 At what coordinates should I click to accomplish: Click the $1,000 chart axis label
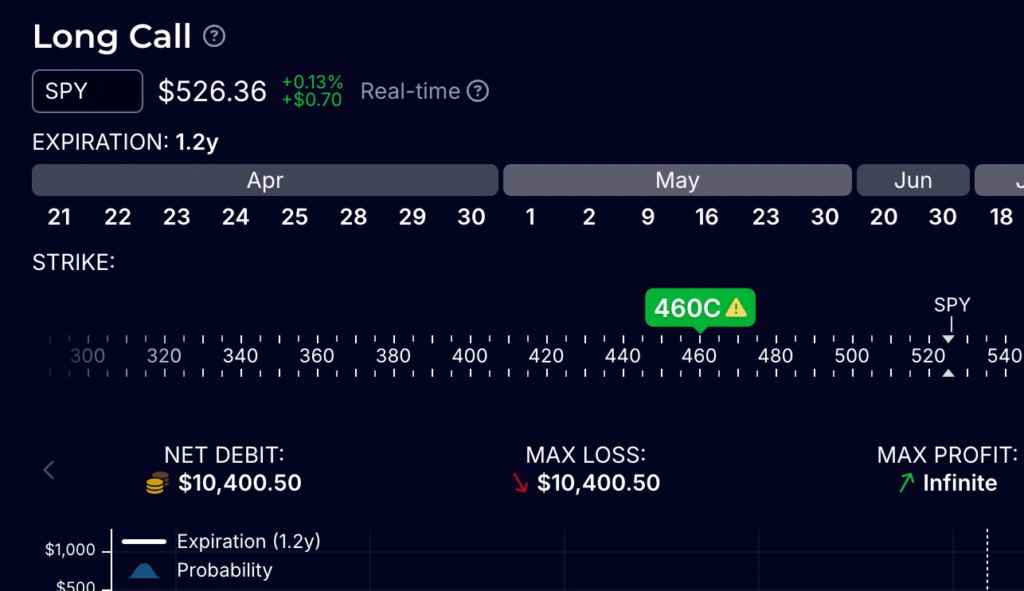[70, 550]
